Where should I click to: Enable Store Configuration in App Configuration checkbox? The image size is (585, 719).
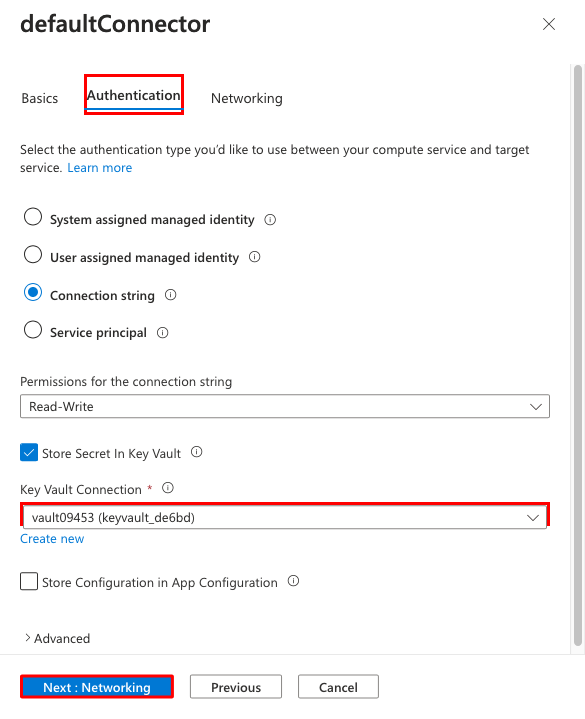coord(29,581)
